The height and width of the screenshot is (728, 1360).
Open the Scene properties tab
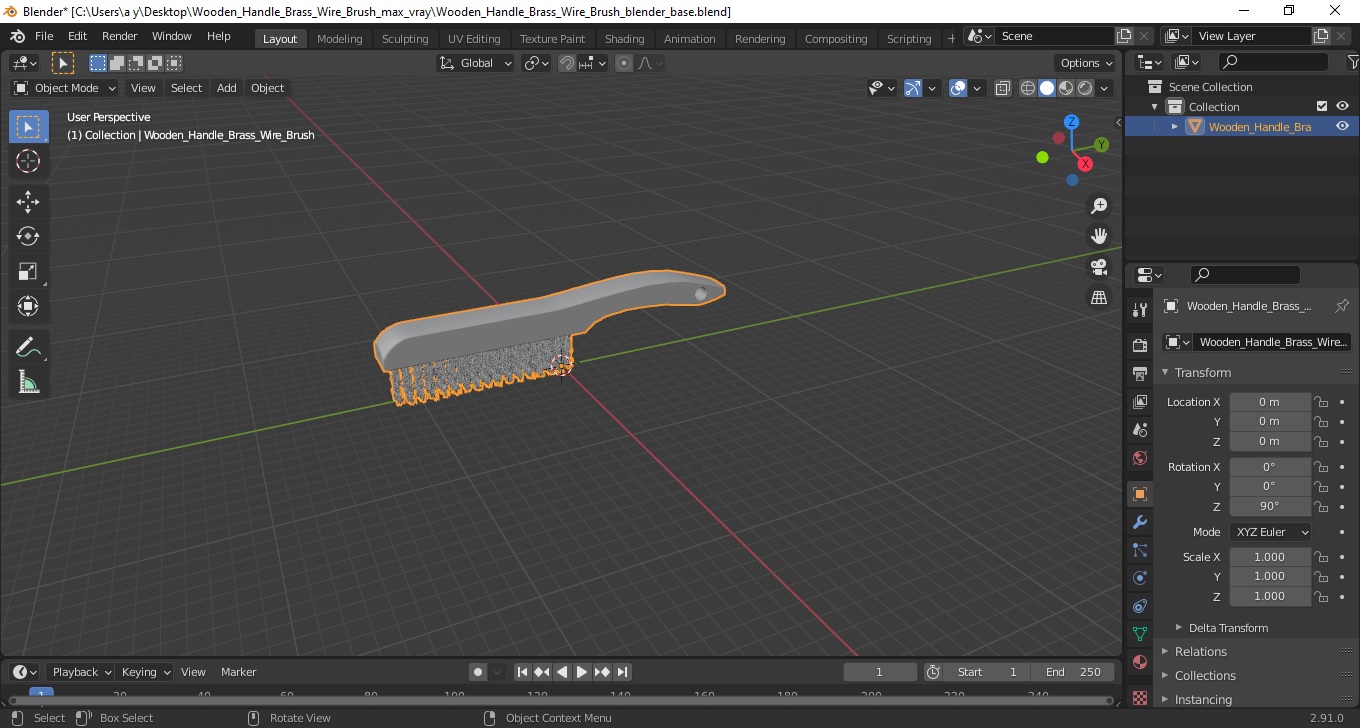coord(1140,430)
